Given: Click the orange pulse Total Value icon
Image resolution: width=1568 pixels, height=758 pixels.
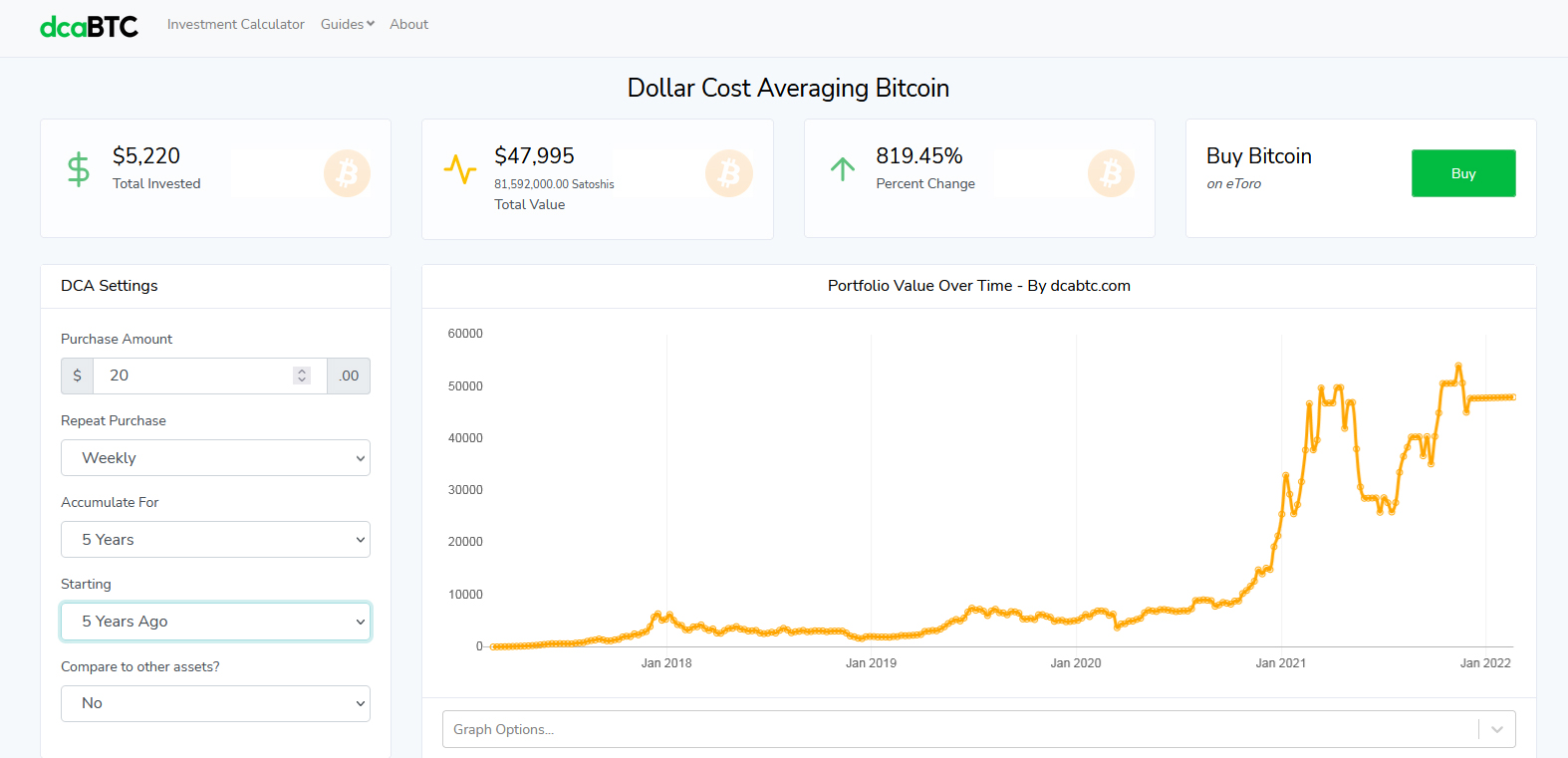Looking at the screenshot, I should (459, 169).
